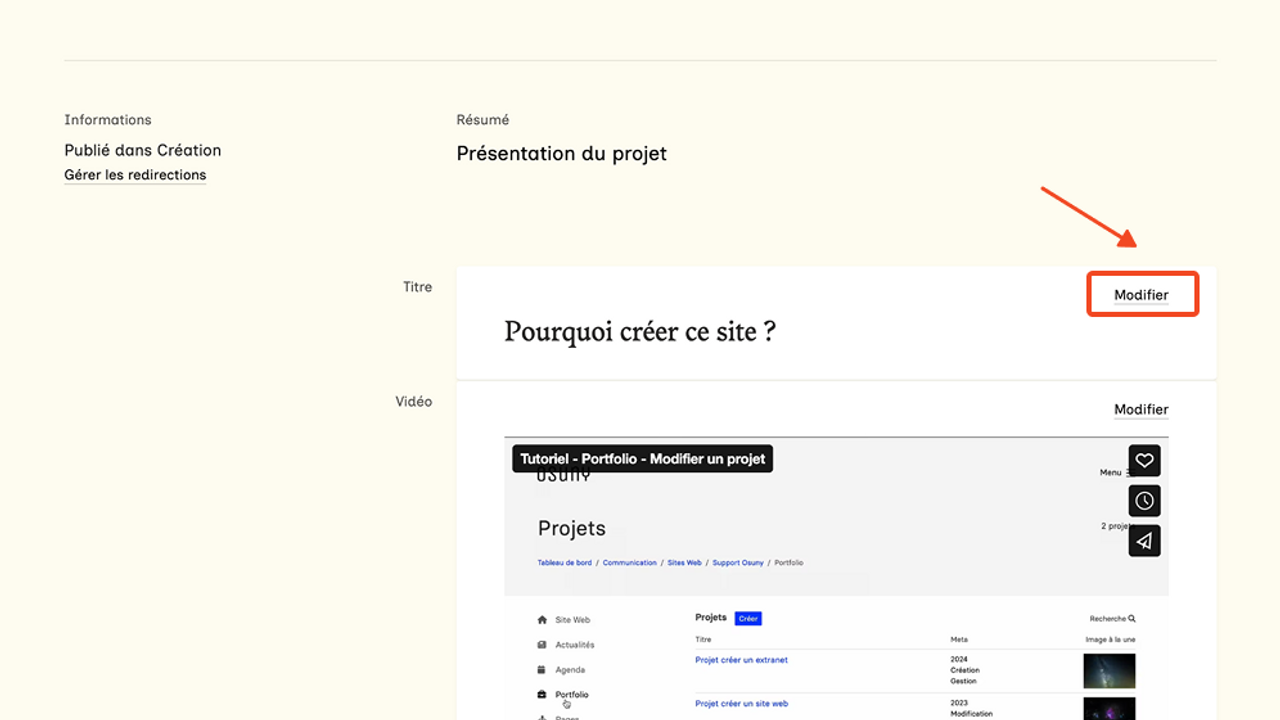The height and width of the screenshot is (720, 1280).
Task: Click the Watch Later clock icon
Action: click(1144, 500)
